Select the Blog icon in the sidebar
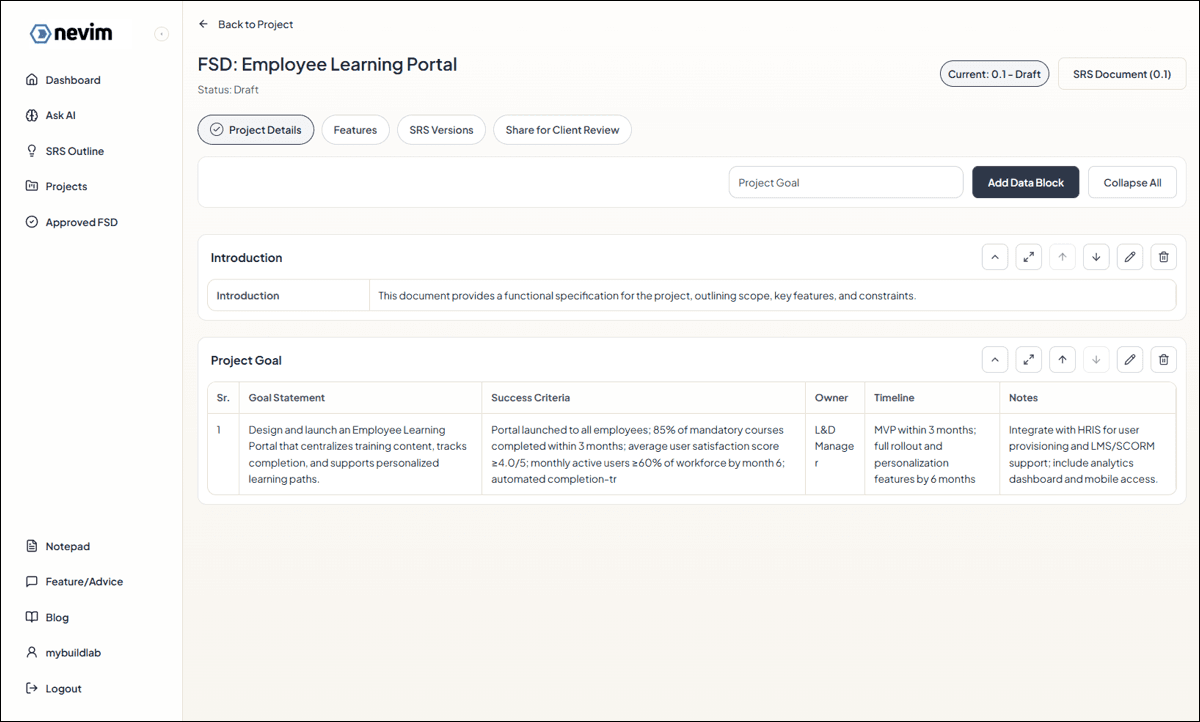The width and height of the screenshot is (1200, 722). [x=31, y=617]
